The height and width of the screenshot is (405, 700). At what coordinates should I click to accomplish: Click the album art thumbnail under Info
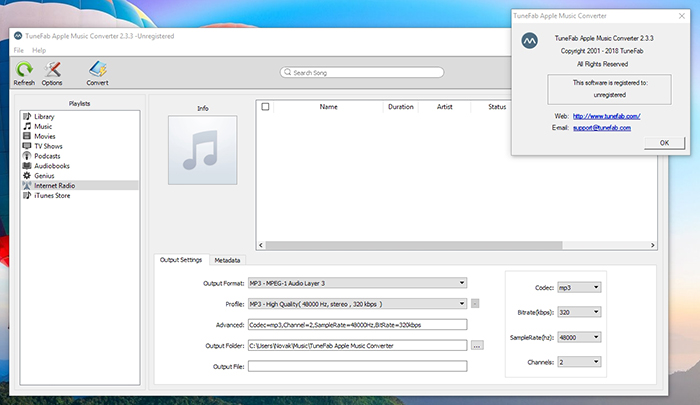point(203,150)
